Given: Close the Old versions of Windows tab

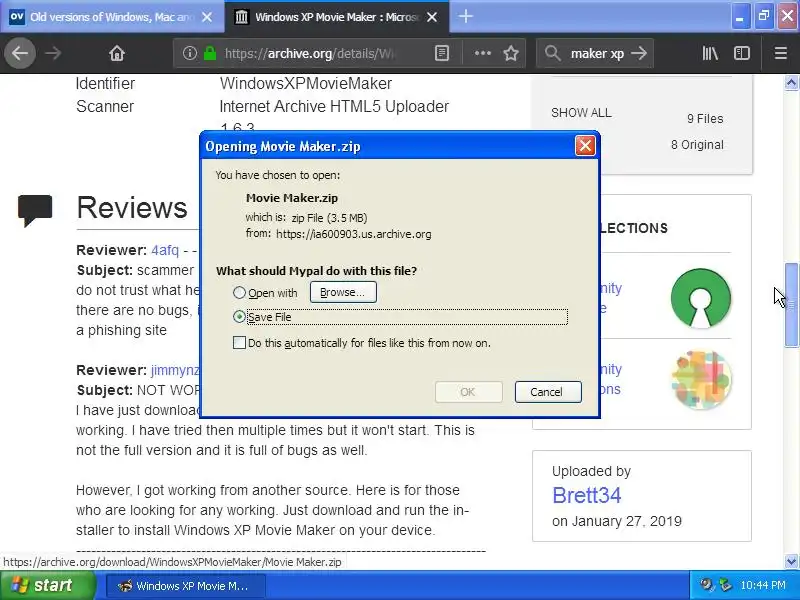Looking at the screenshot, I should point(207,17).
